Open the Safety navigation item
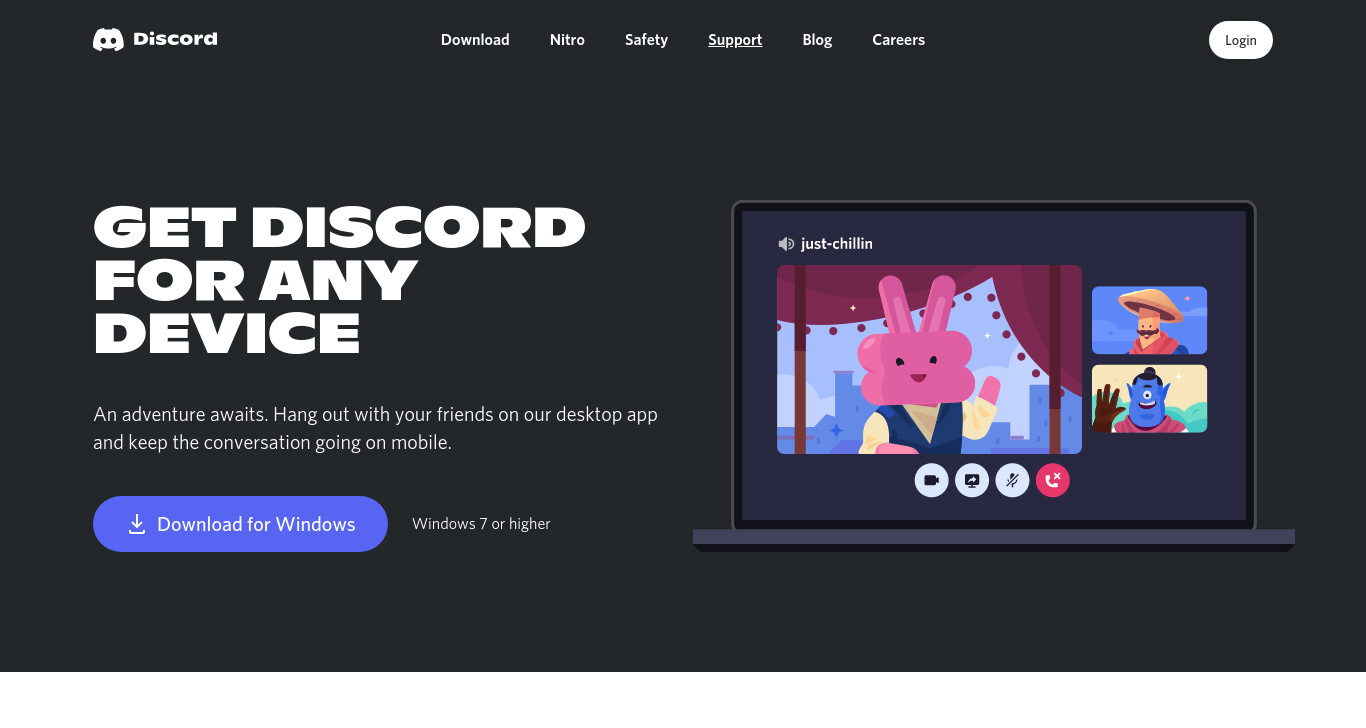Image resolution: width=1366 pixels, height=728 pixels. 646,40
